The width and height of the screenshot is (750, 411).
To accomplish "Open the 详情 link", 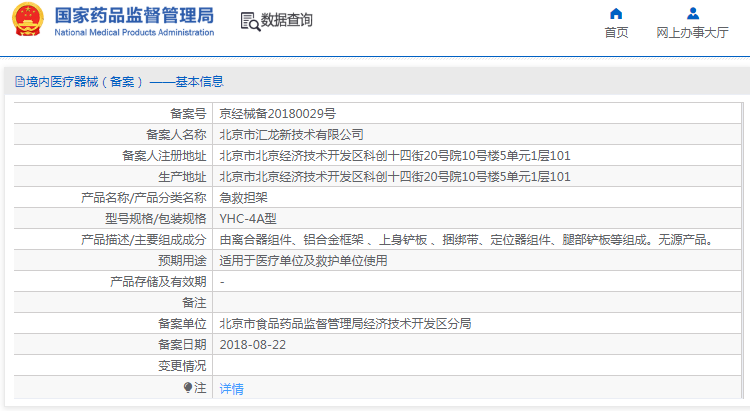I will [x=231, y=388].
